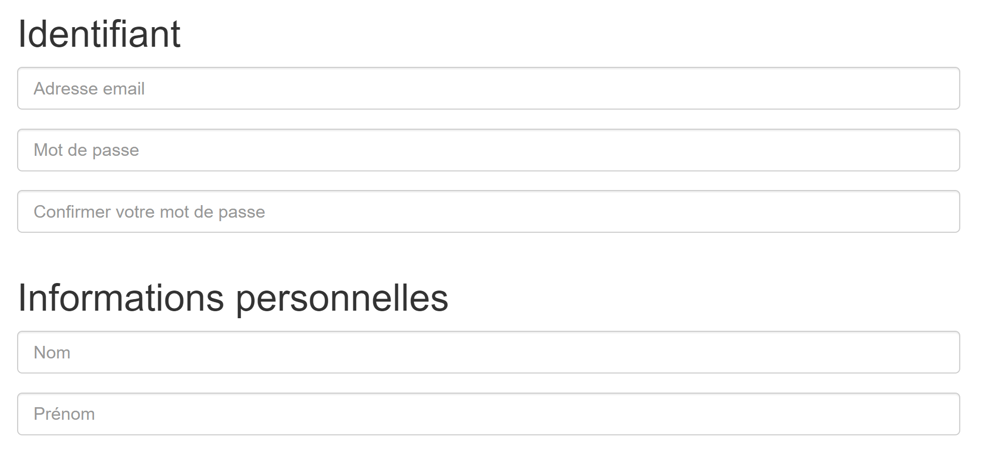Select the Confirmer votre mot de passe field
The height and width of the screenshot is (465, 1000).
(488, 212)
